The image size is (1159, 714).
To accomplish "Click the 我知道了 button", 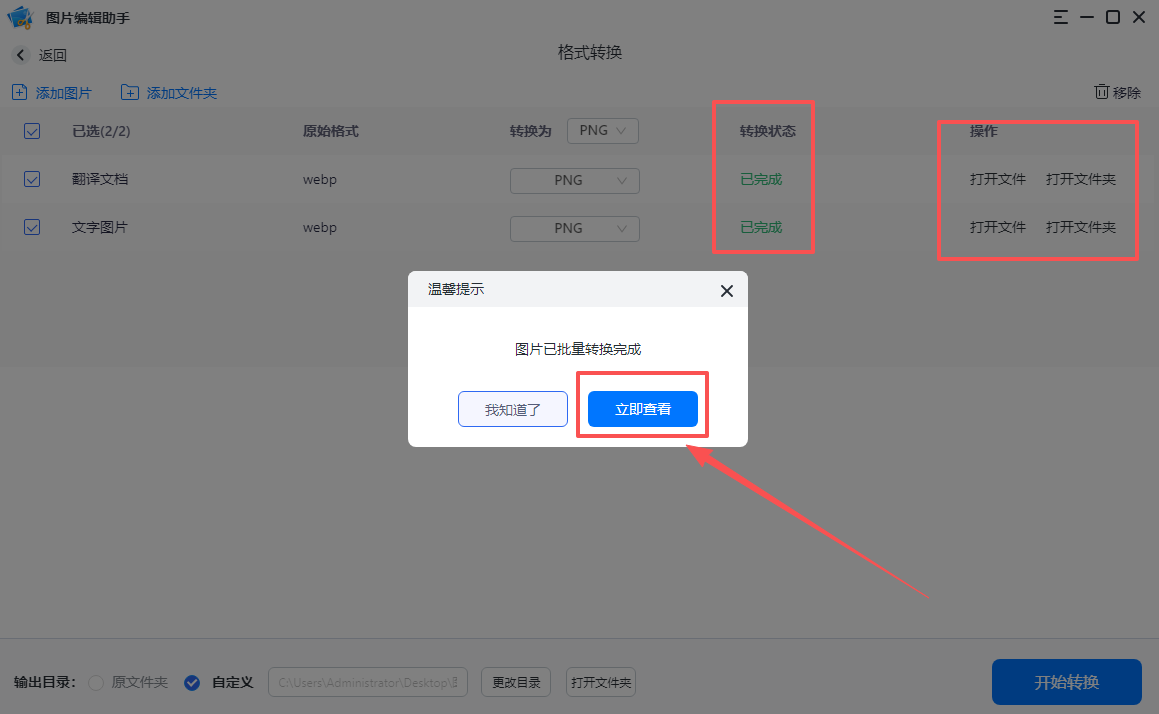I will [x=513, y=409].
